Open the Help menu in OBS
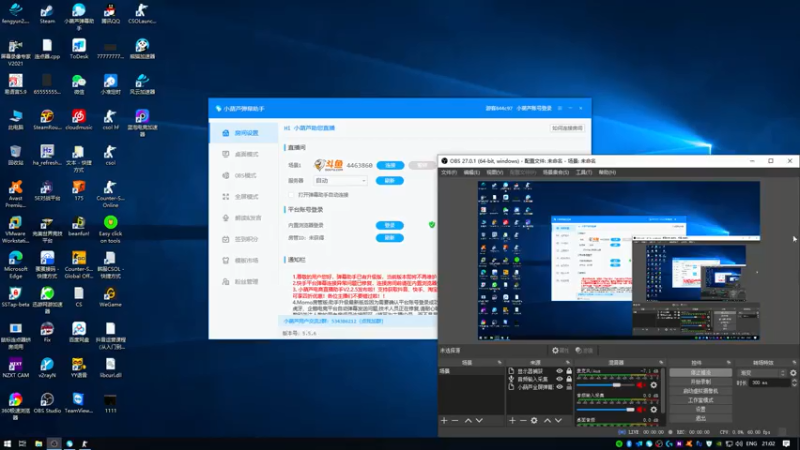 pos(607,172)
